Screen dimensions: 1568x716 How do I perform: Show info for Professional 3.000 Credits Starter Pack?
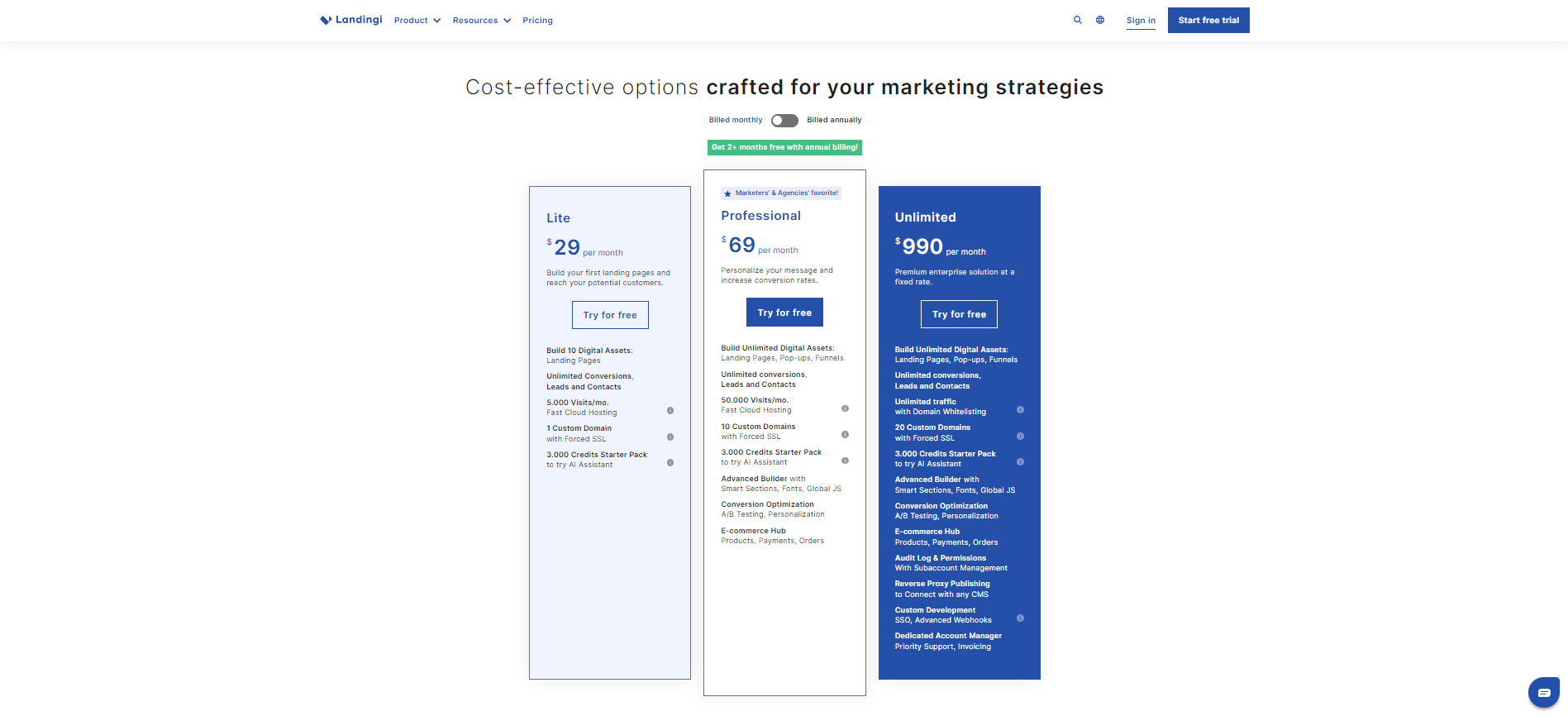(x=845, y=461)
